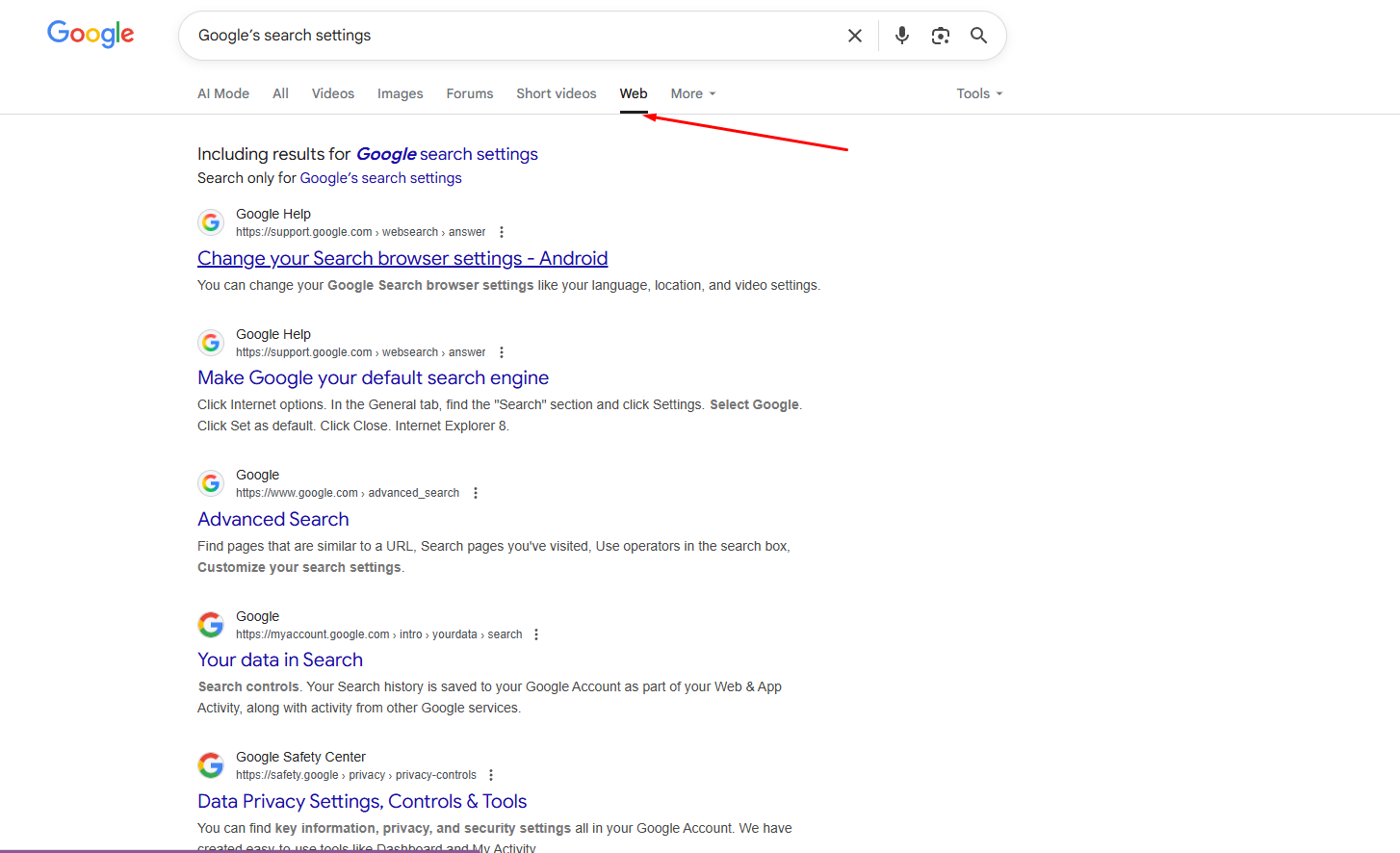Click the Search only for Google's search settings link
Screen dimensions: 1400x853
point(380,177)
